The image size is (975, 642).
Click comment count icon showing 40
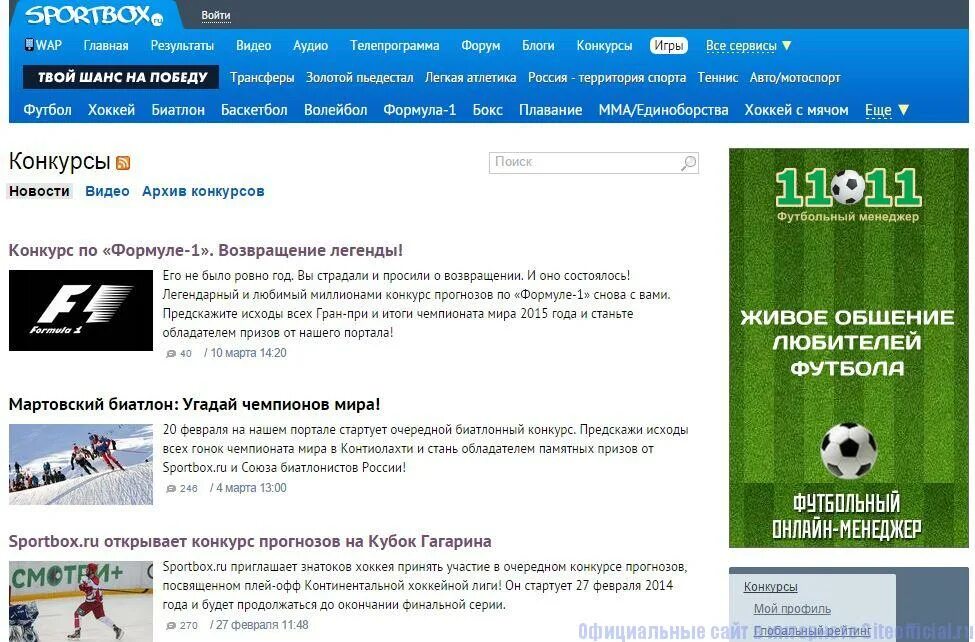pos(171,353)
